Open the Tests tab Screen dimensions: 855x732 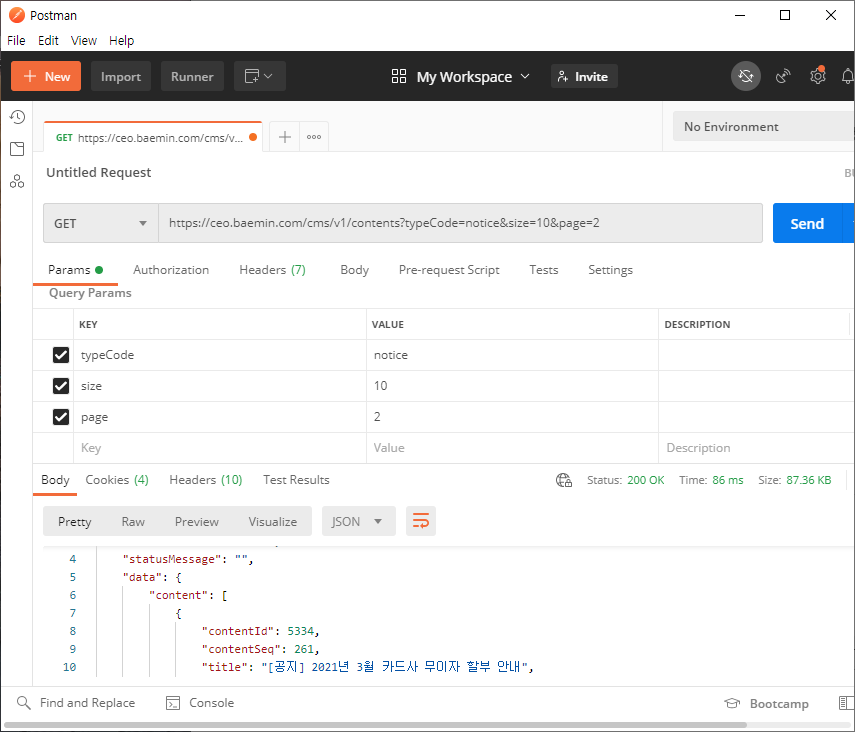pyautogui.click(x=544, y=270)
